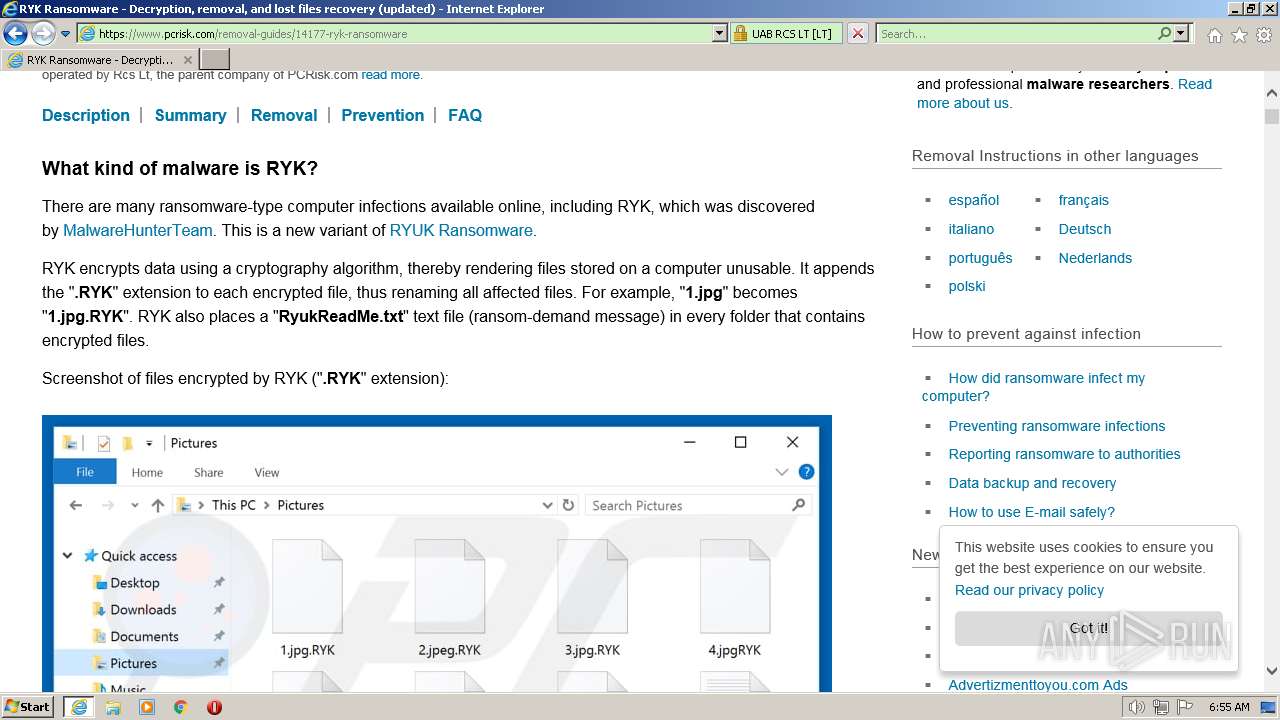Go back using the IE back arrow
Image resolution: width=1280 pixels, height=720 pixels.
coord(15,33)
